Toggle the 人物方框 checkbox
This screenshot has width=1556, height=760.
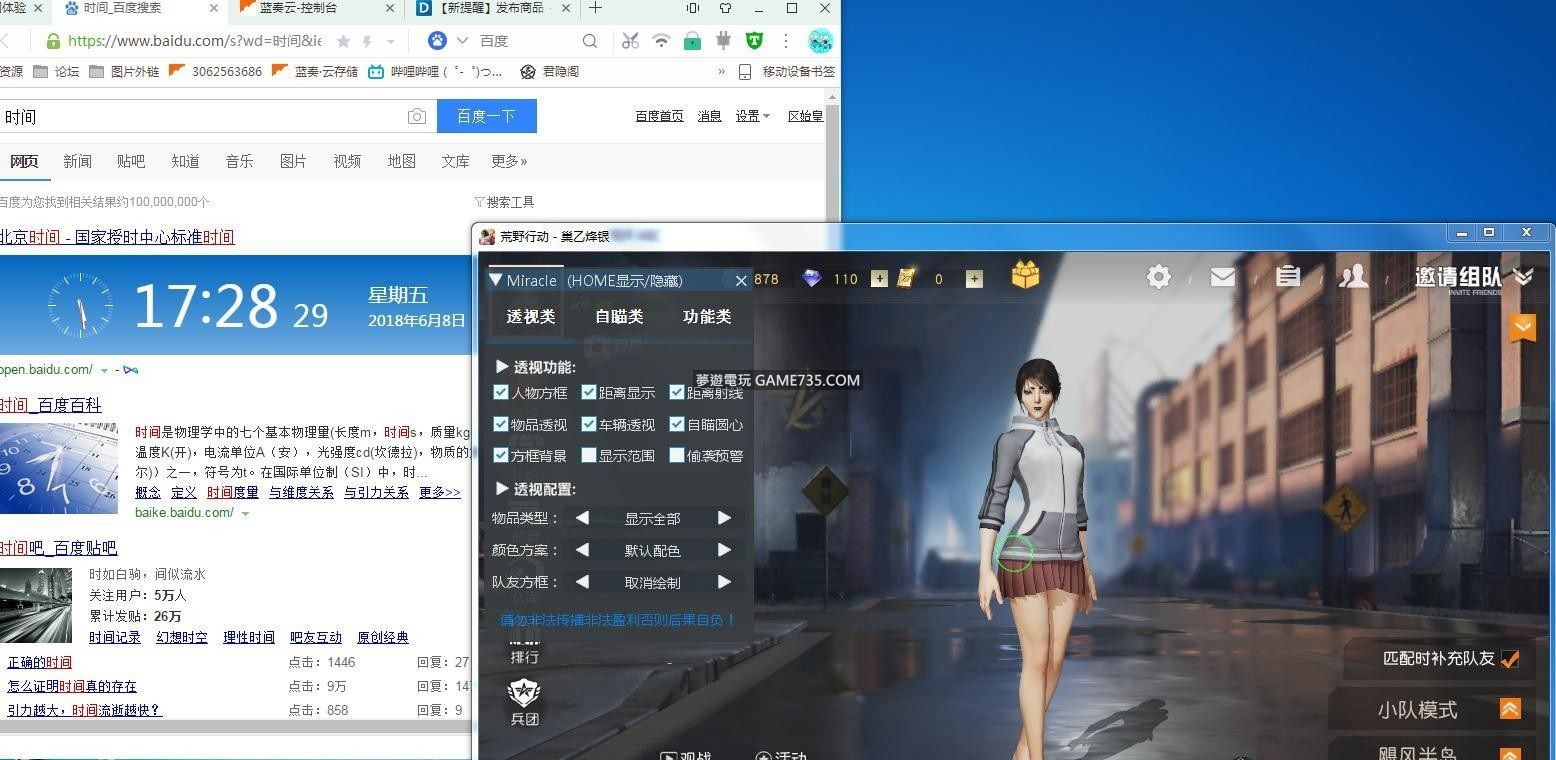click(501, 393)
